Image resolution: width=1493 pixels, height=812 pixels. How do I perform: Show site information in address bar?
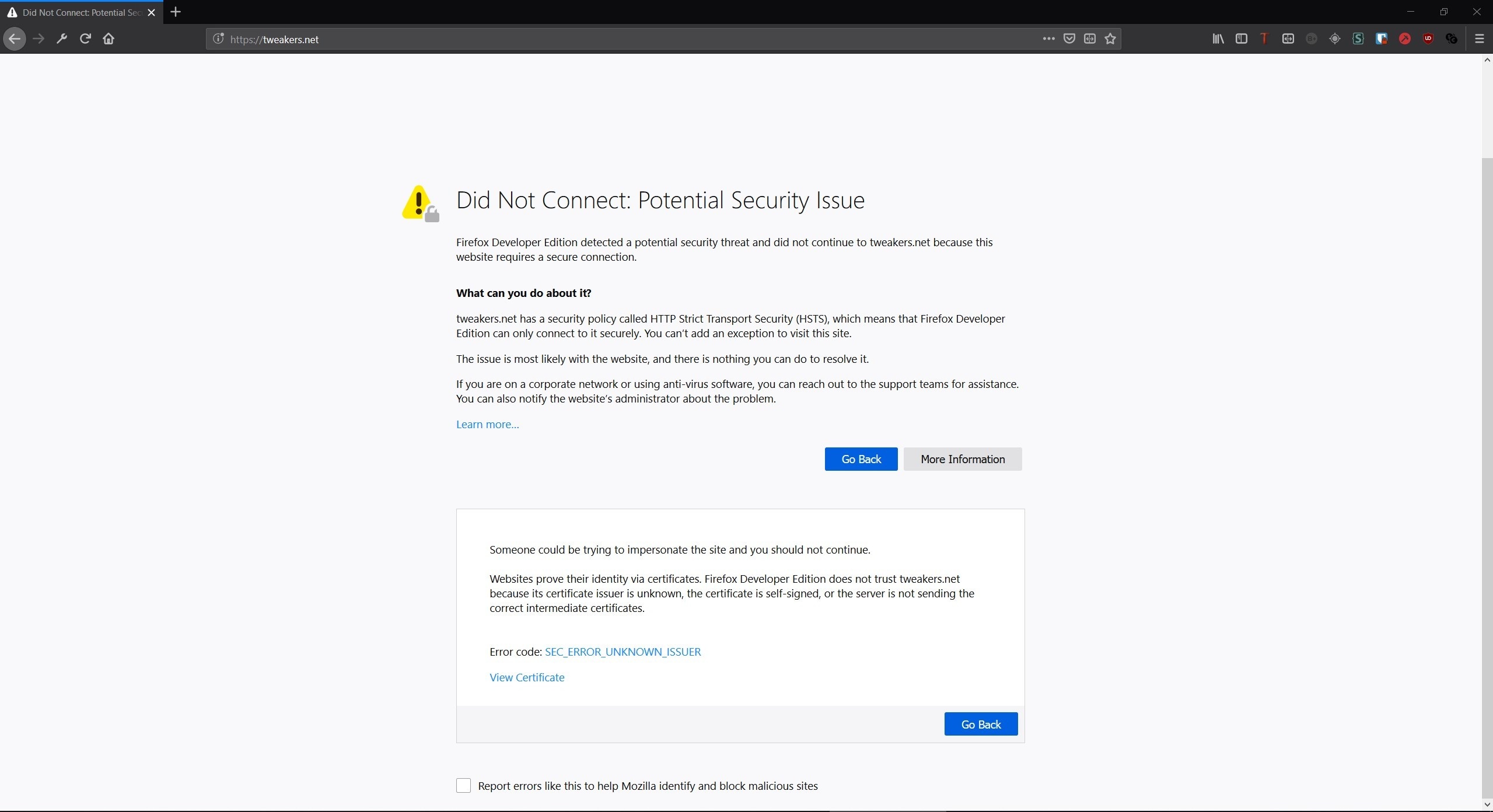pyautogui.click(x=218, y=39)
